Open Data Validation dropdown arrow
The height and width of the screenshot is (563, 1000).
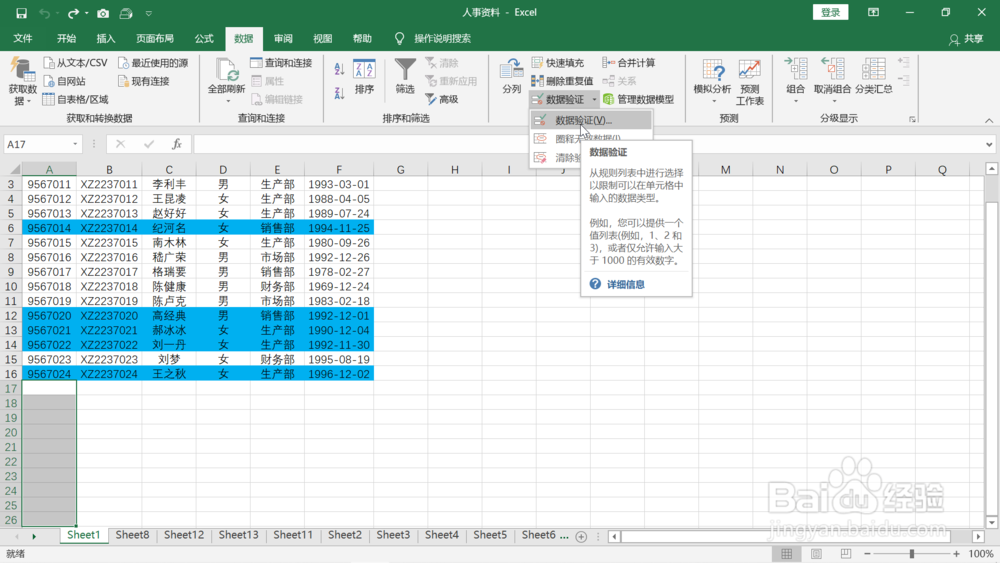[594, 99]
